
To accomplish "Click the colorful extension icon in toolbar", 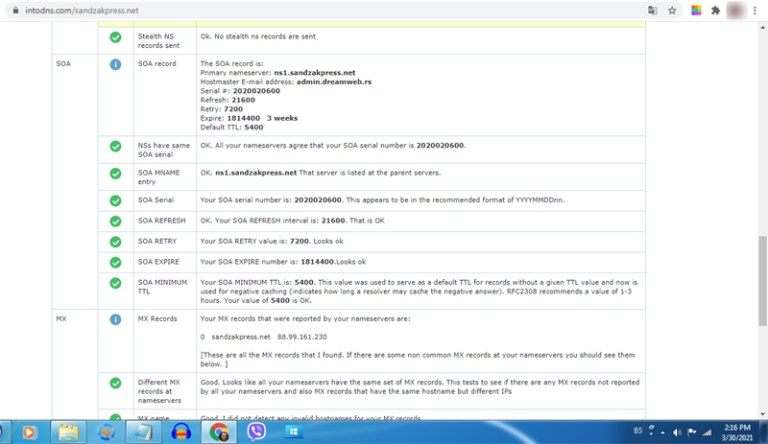I will click(696, 10).
